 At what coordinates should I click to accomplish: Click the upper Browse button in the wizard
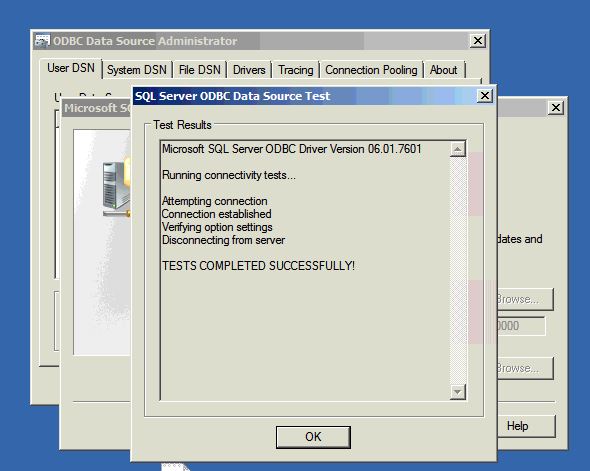[x=525, y=299]
